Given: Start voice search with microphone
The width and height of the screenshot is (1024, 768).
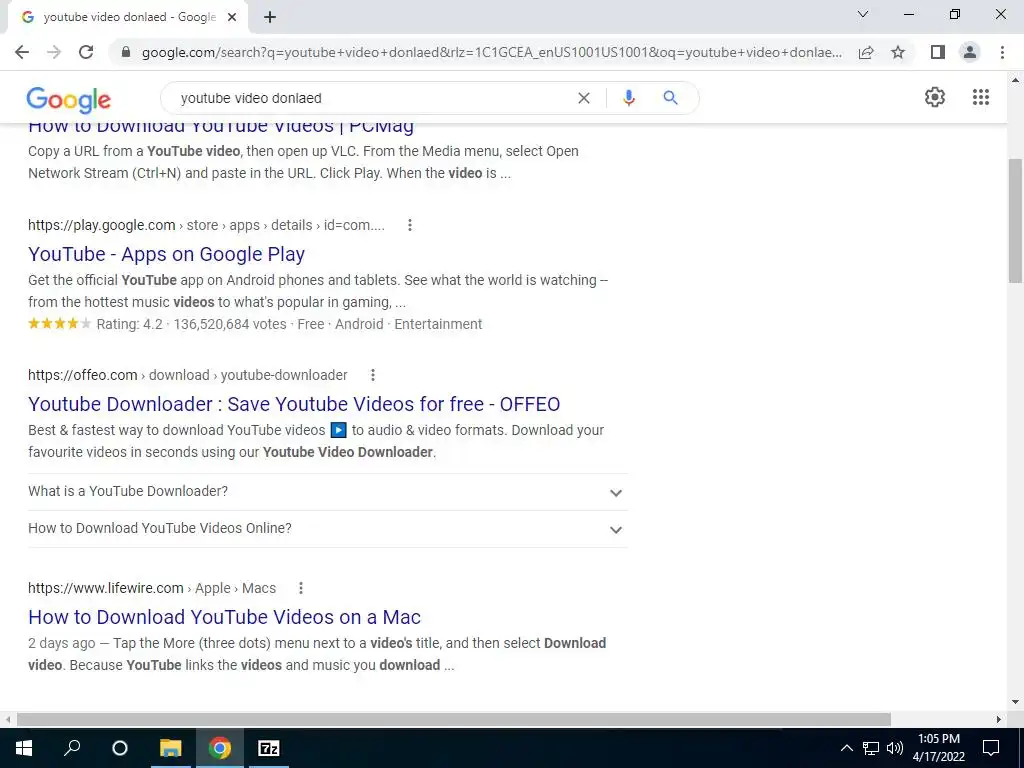Looking at the screenshot, I should 628,98.
